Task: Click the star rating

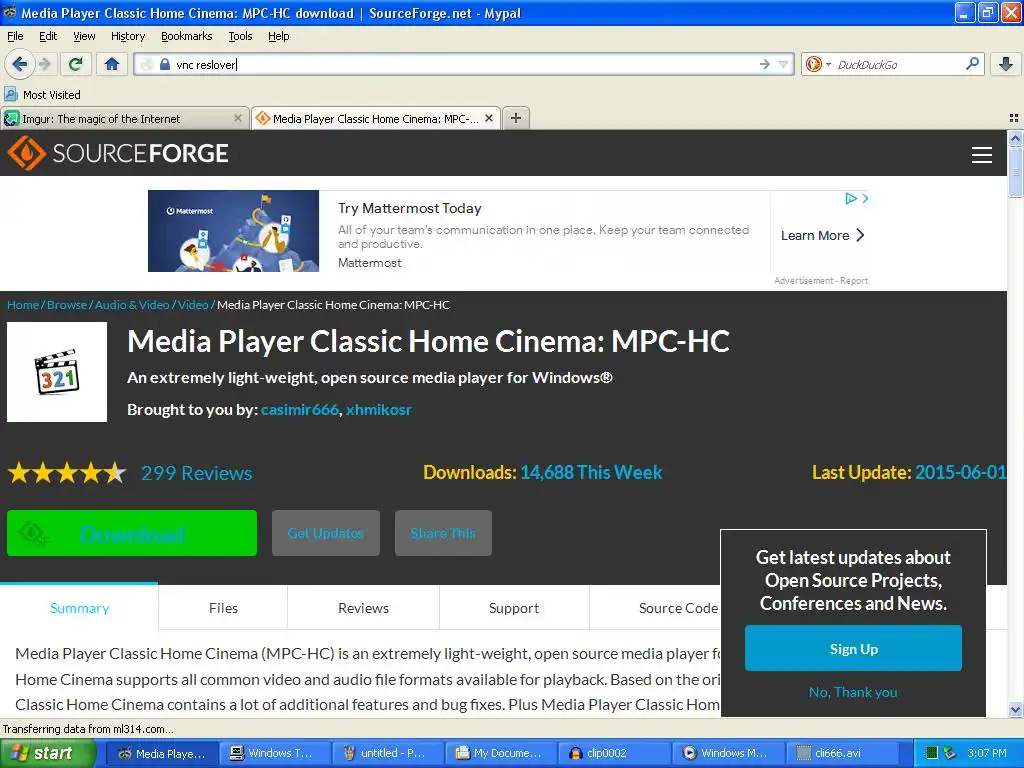Action: click(x=67, y=472)
